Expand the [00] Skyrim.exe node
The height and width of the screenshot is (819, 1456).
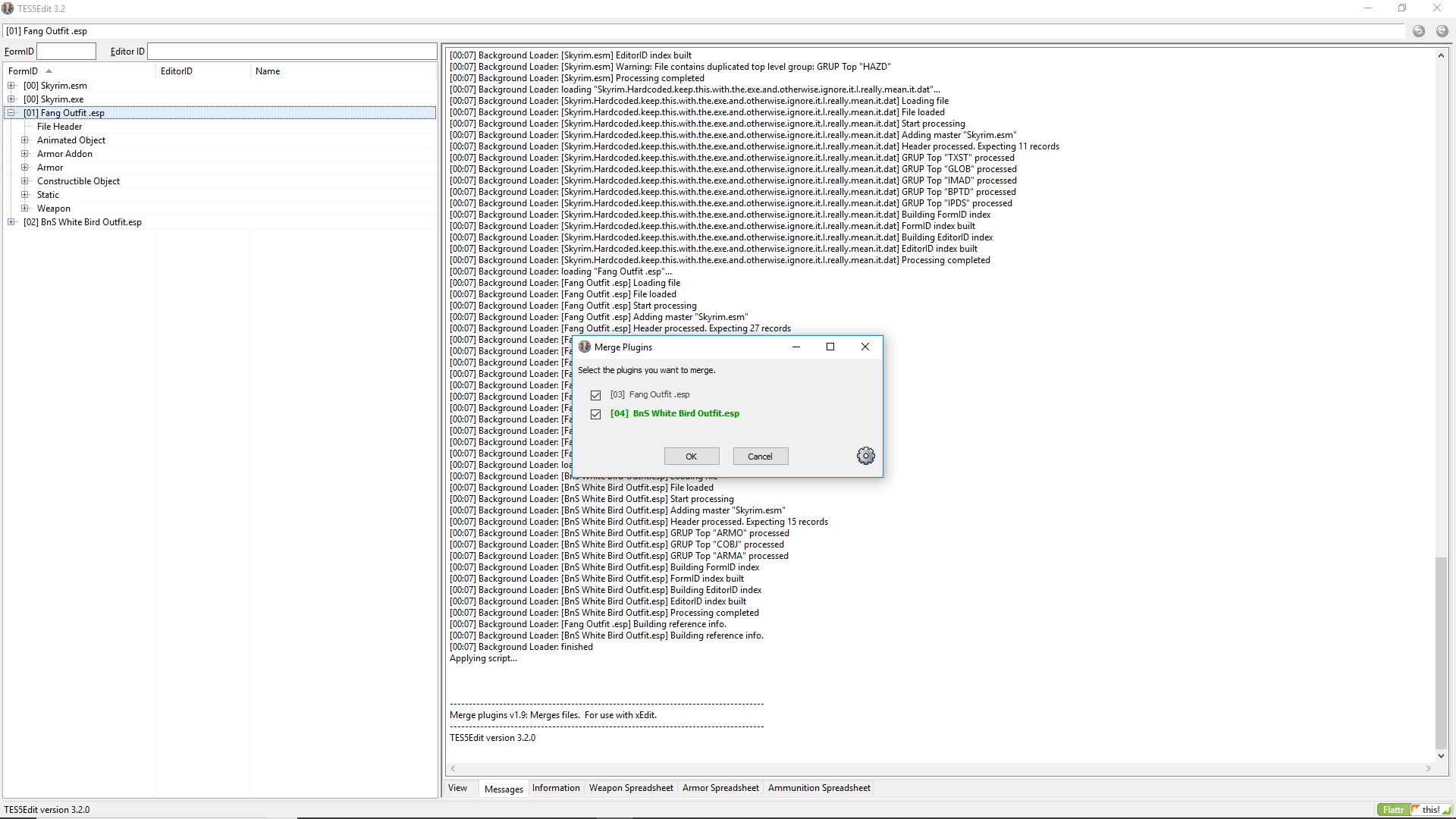coord(11,99)
